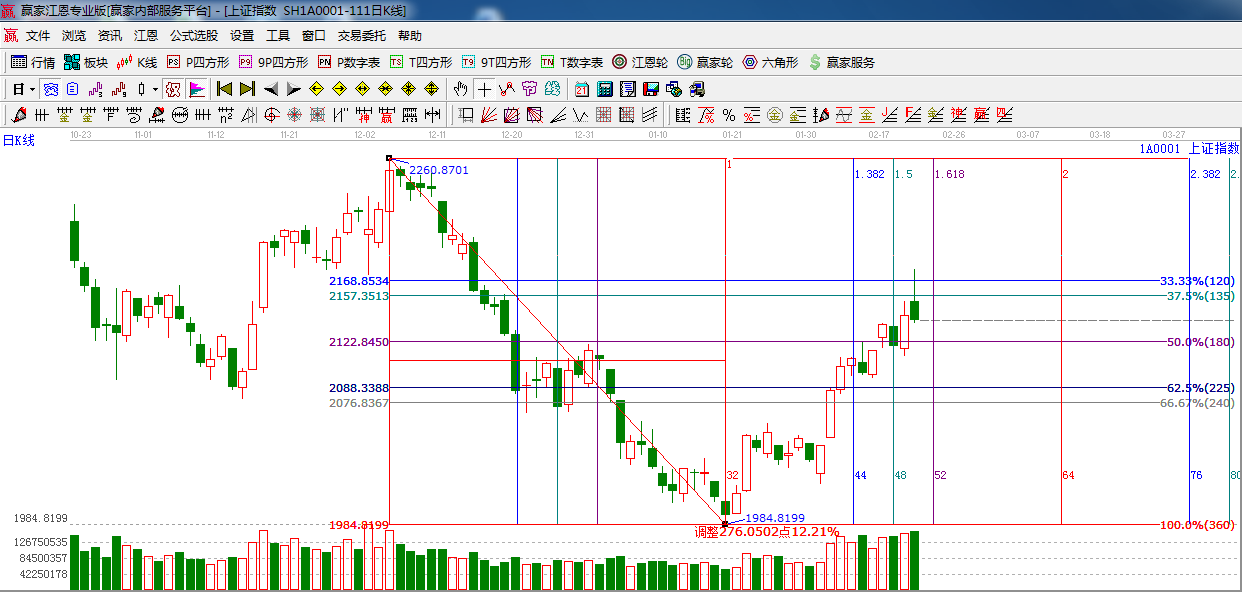Expand the candlestick style dropdown arrow
This screenshot has height=592, width=1242.
[x=155, y=89]
